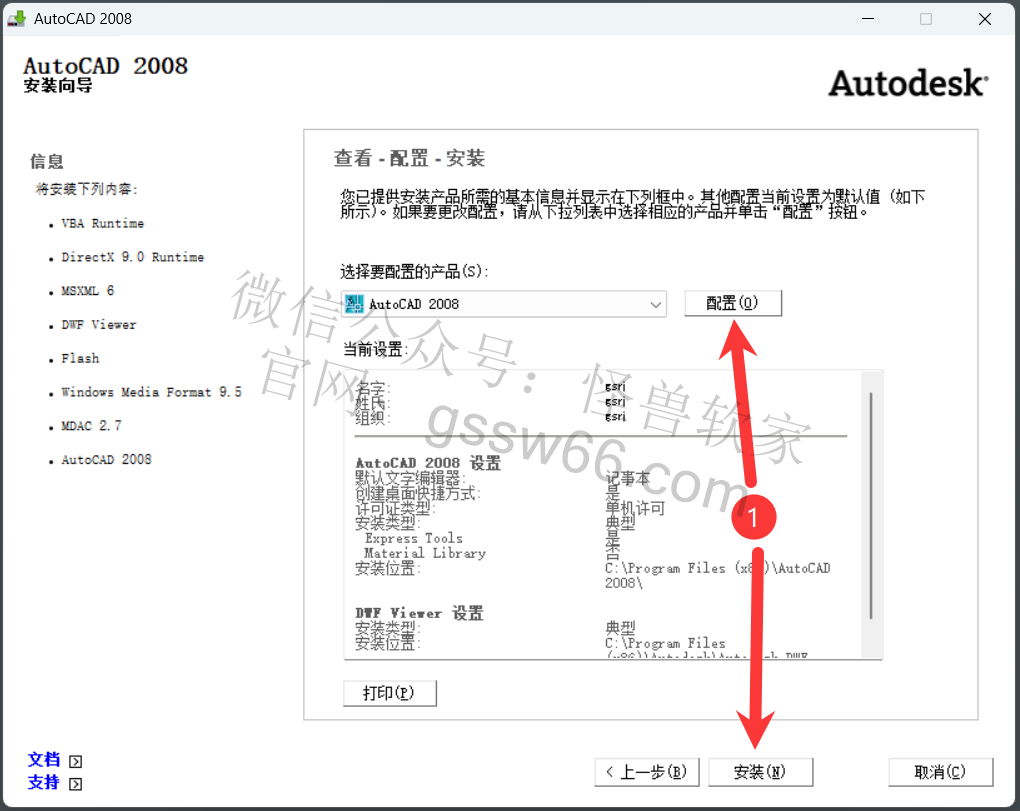This screenshot has width=1020, height=811.
Task: Click the AutoCAD product icon in the combo box
Action: (355, 304)
